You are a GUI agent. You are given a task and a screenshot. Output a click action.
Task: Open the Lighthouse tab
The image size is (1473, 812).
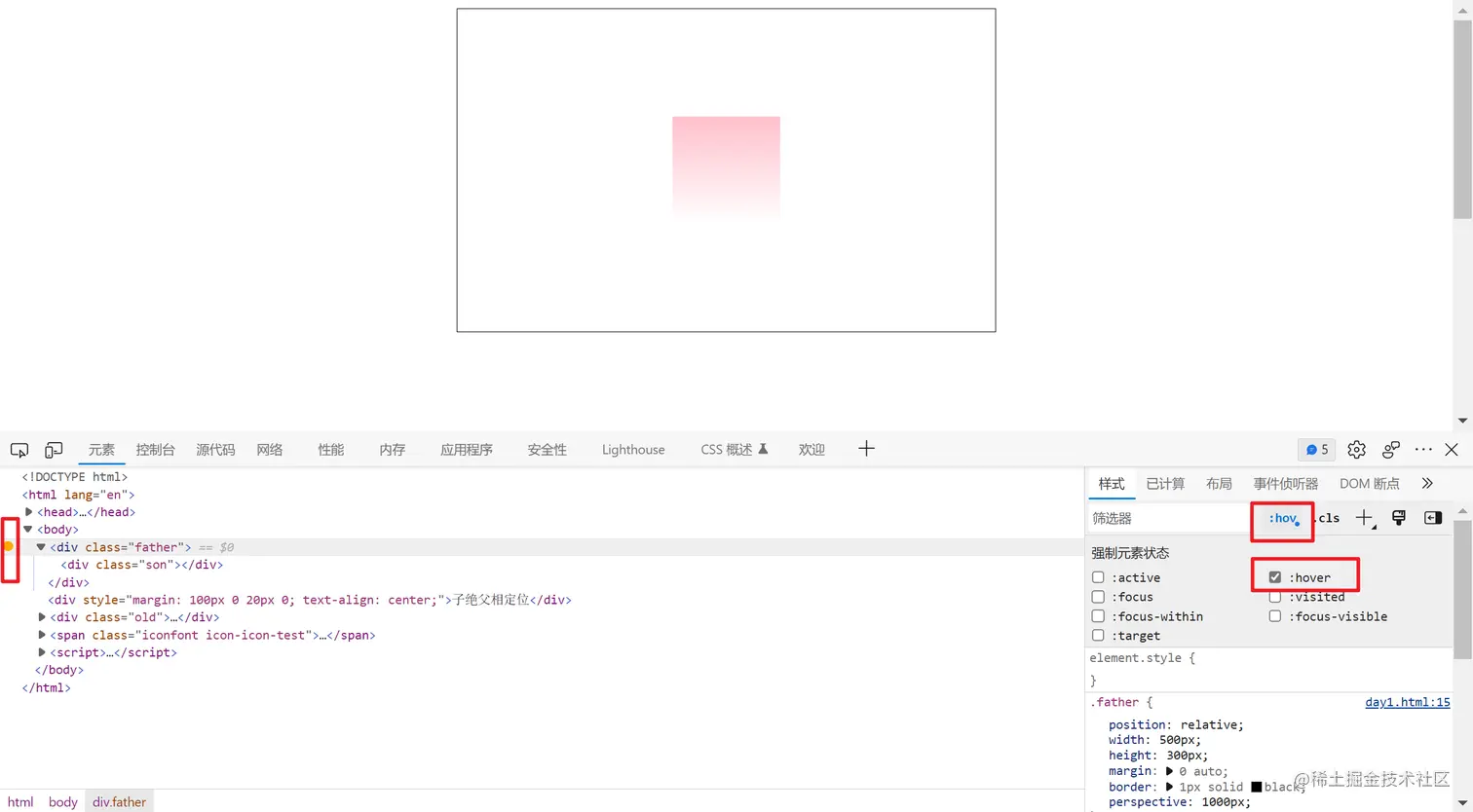pyautogui.click(x=633, y=450)
